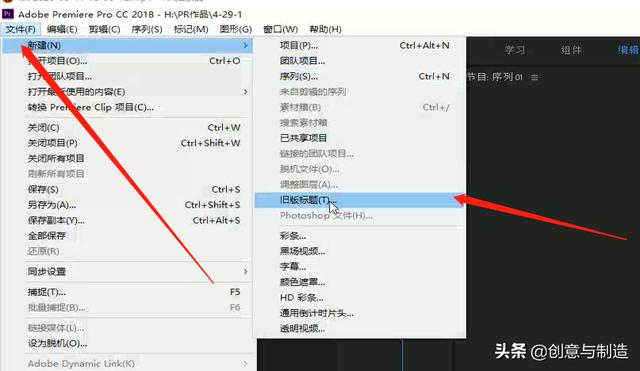Choose 团队项目... in New submenu
Image resolution: width=640 pixels, height=371 pixels.
pyautogui.click(x=360, y=61)
